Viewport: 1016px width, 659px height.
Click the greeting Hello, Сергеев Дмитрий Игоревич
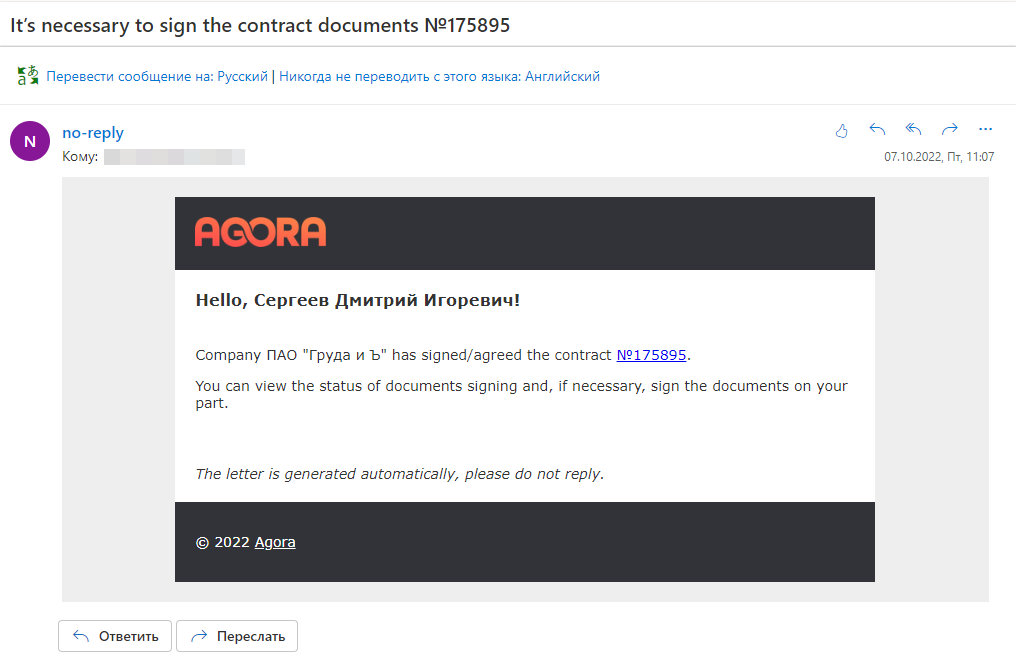(x=358, y=300)
